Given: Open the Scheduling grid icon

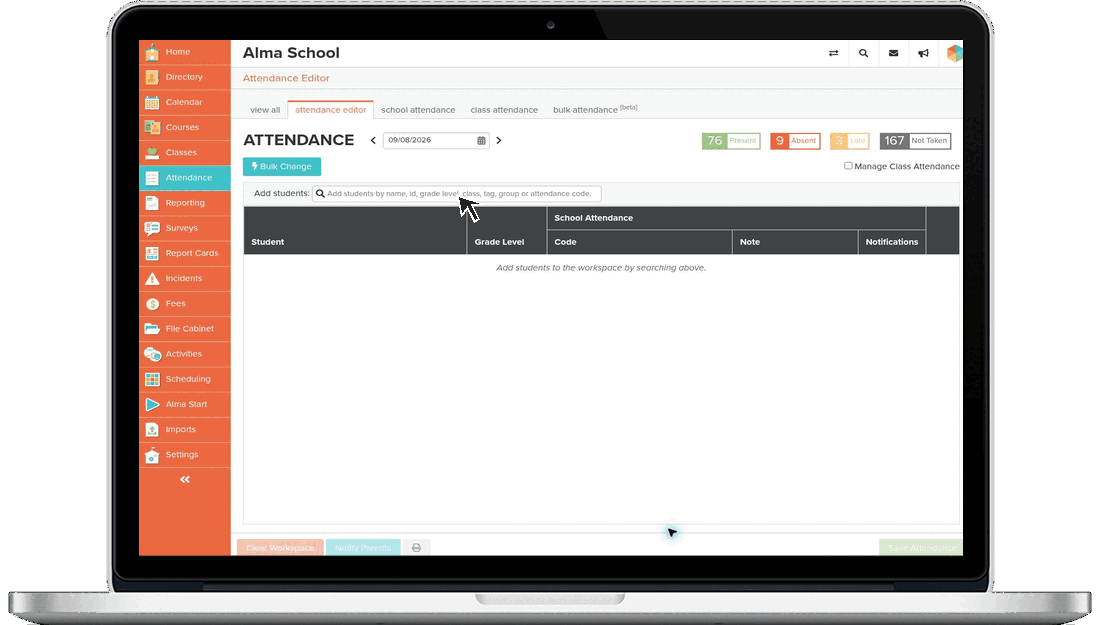Looking at the screenshot, I should (x=152, y=379).
